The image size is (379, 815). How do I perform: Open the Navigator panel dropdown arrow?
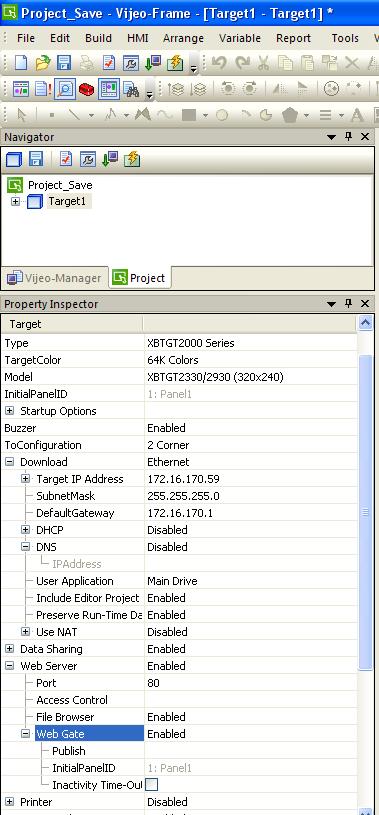click(x=331, y=137)
